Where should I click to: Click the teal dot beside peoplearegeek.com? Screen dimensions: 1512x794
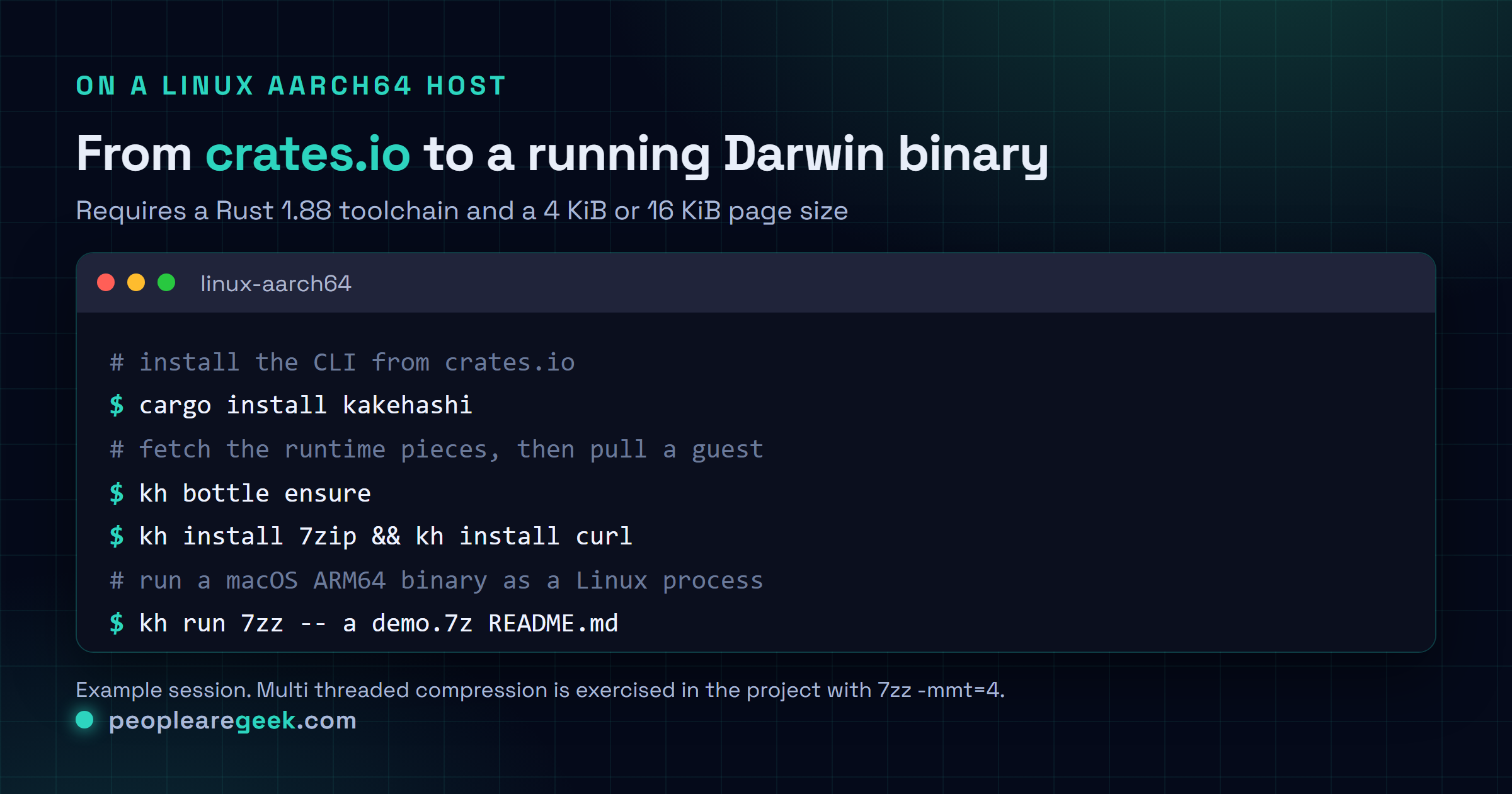click(x=84, y=720)
